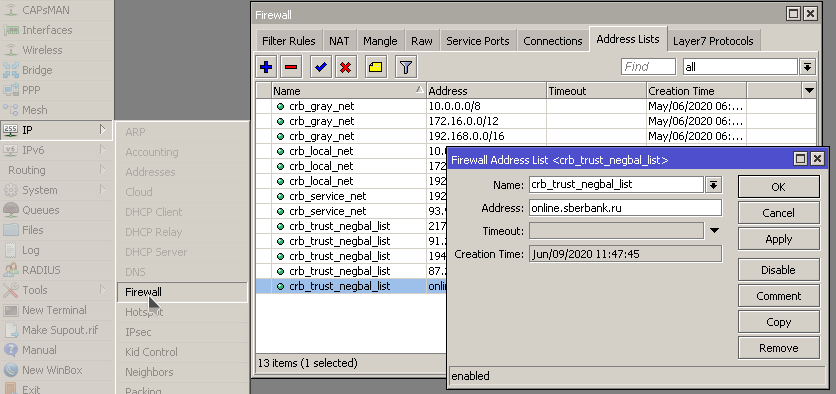The width and height of the screenshot is (836, 394).
Task: Select the 172.16.0.0/12 crb_gray_net row
Action: click(535, 121)
